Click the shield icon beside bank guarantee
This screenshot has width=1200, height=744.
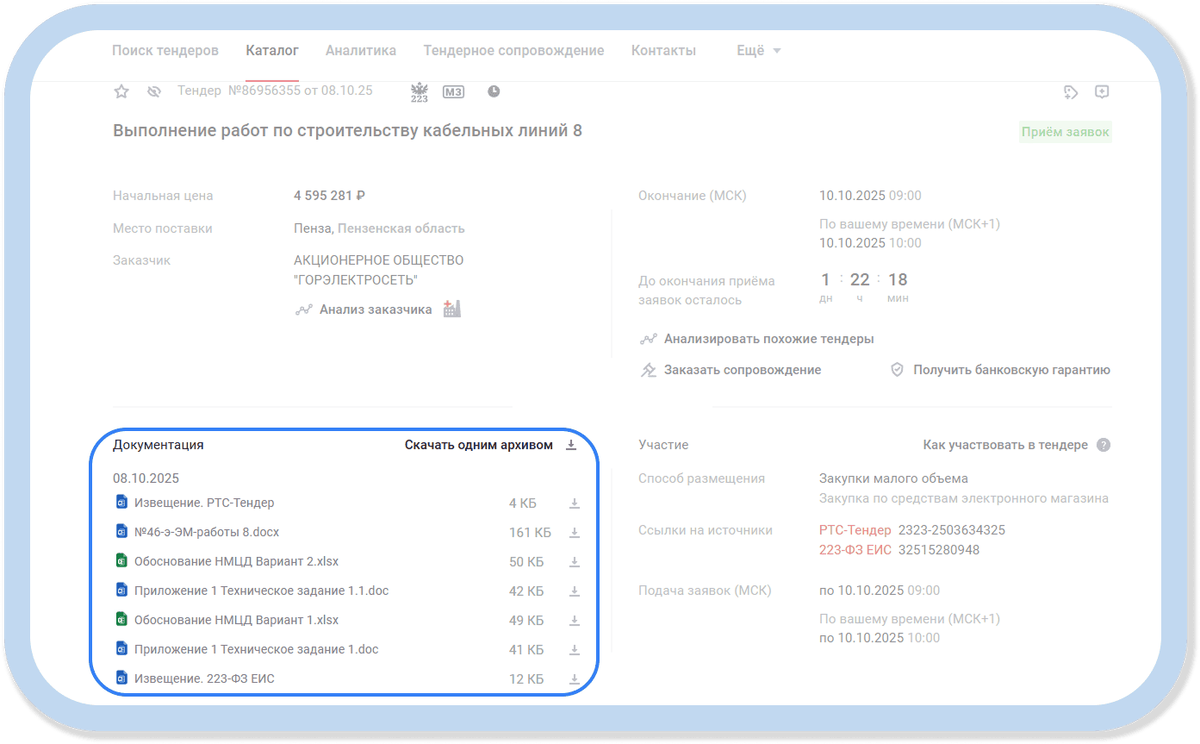(897, 370)
